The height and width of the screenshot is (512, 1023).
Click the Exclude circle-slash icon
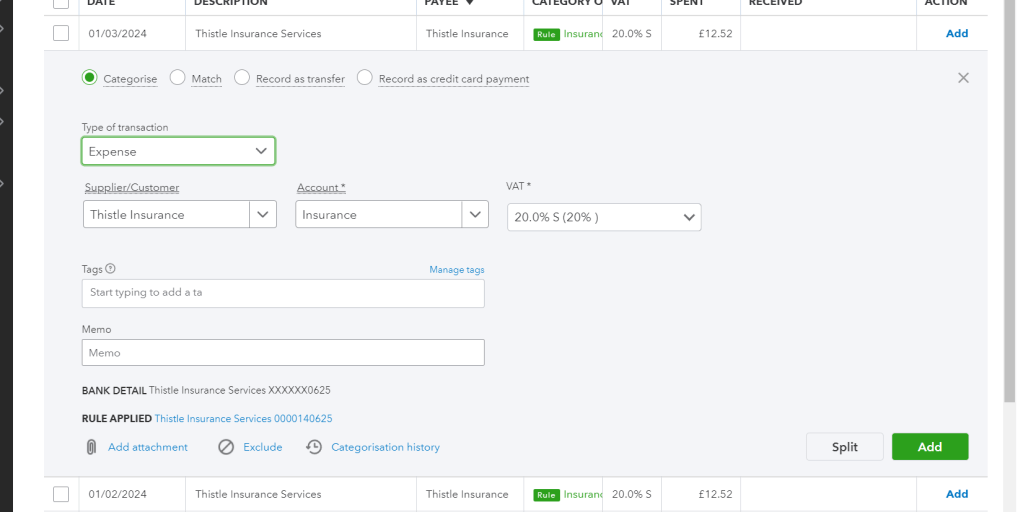pos(226,447)
